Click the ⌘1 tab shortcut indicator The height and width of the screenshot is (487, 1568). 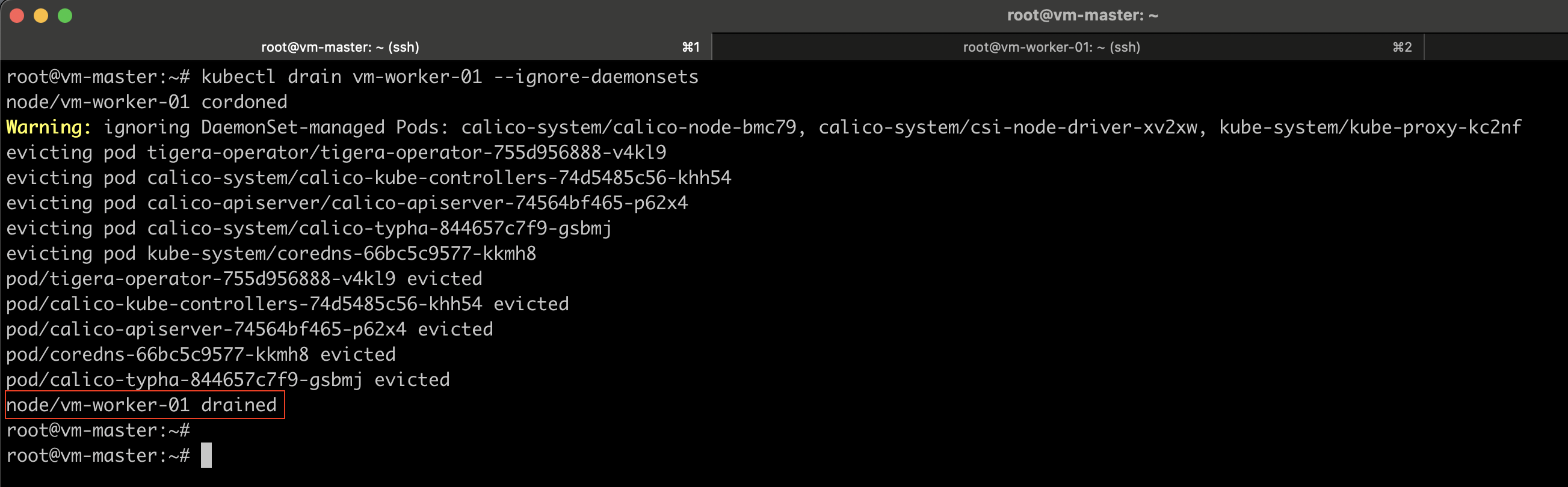point(691,47)
